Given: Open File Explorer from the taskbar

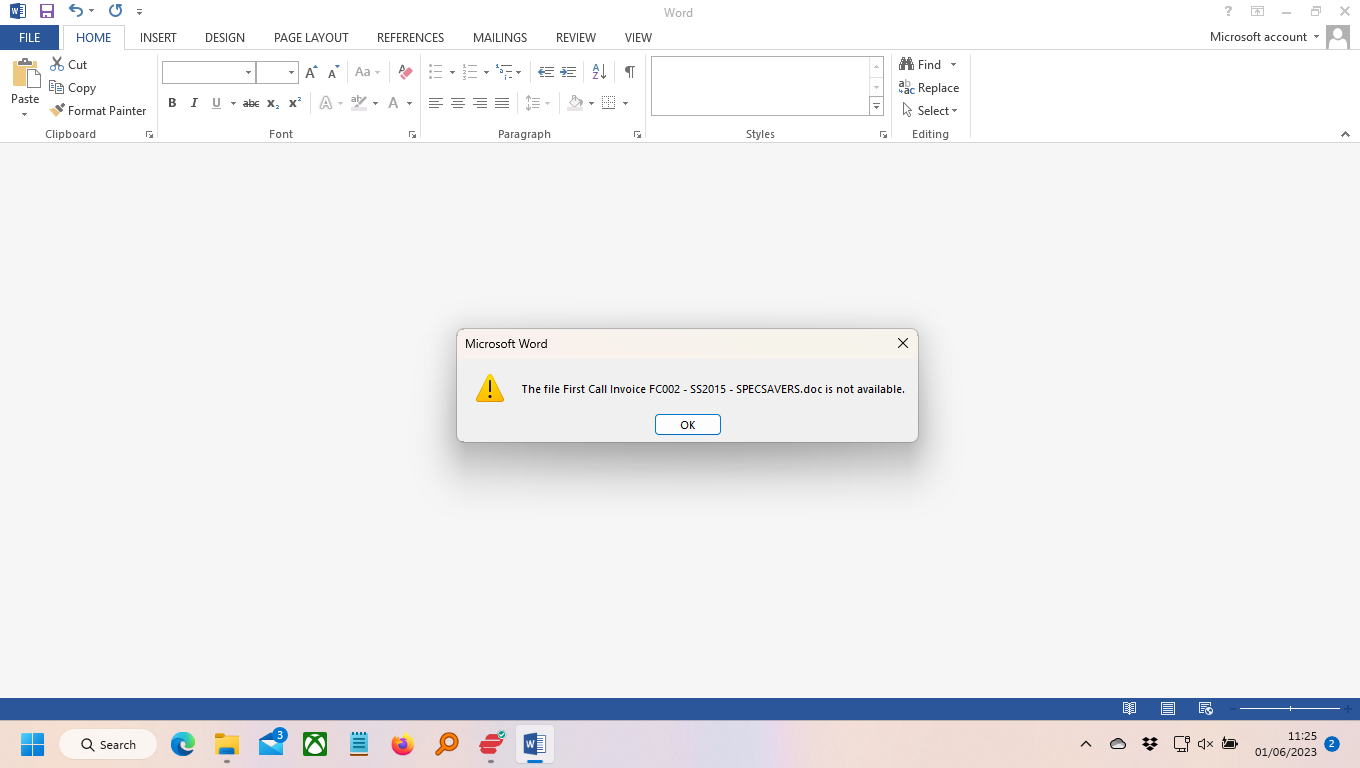Looking at the screenshot, I should pos(227,744).
